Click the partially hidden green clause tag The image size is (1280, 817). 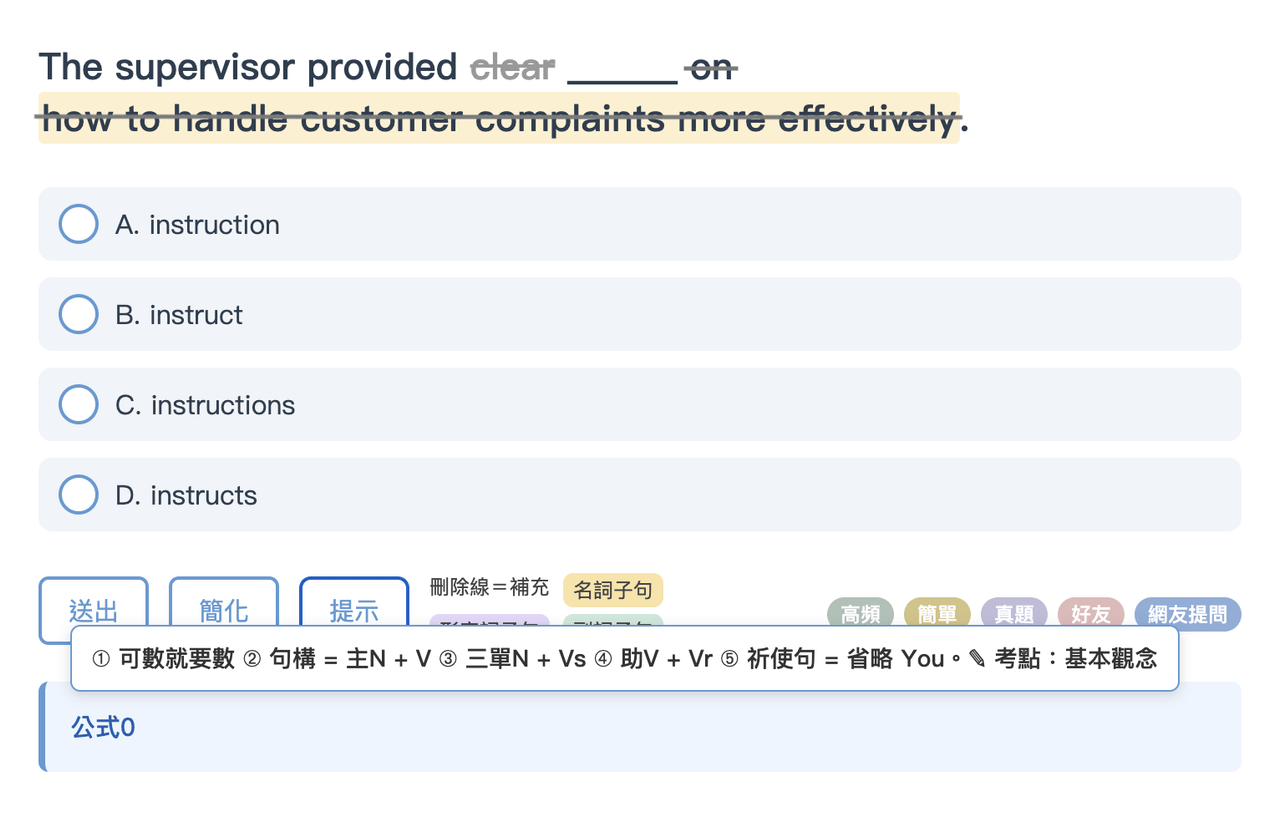point(612,621)
